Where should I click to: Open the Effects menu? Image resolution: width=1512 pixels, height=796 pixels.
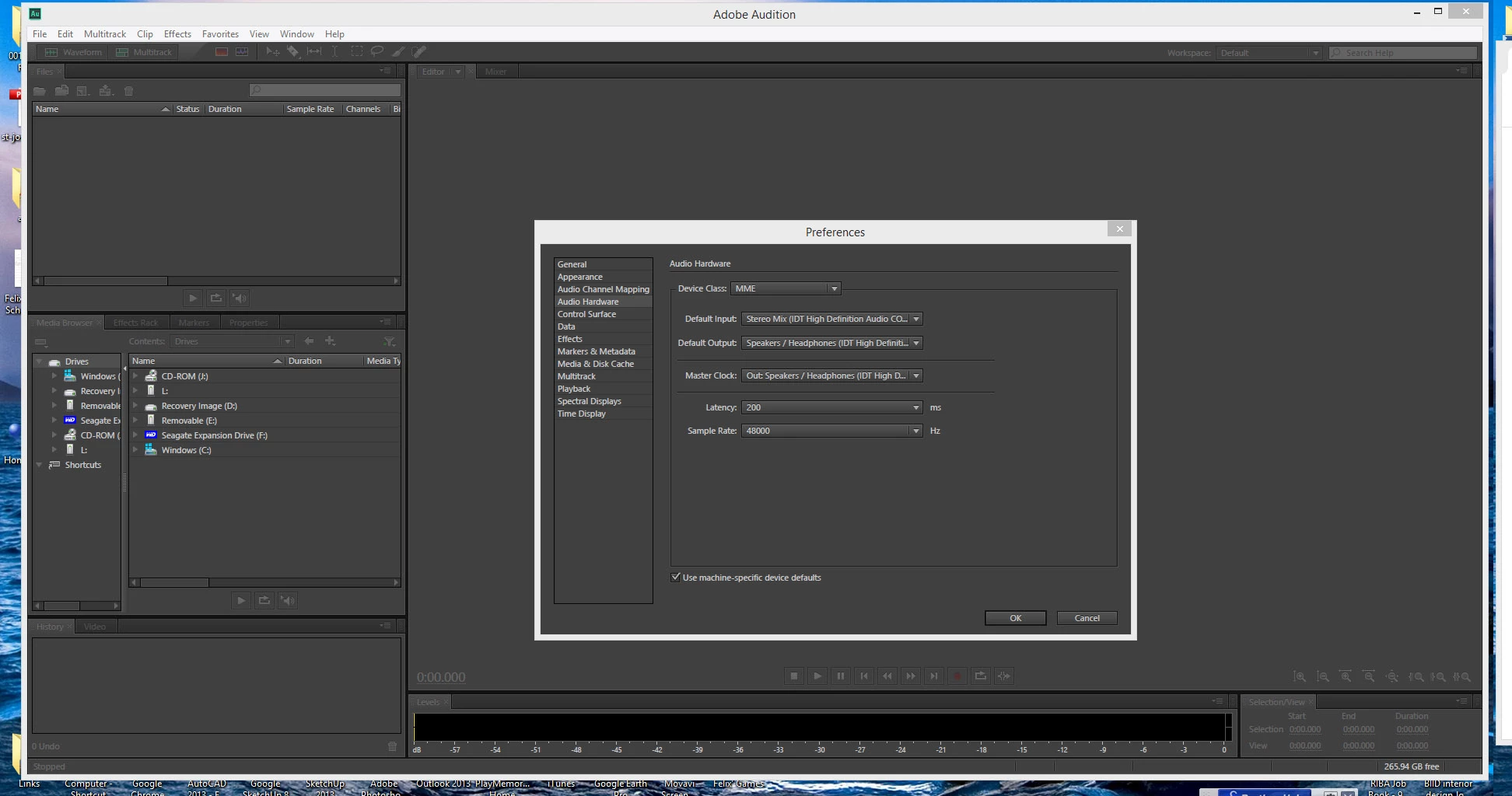[177, 34]
